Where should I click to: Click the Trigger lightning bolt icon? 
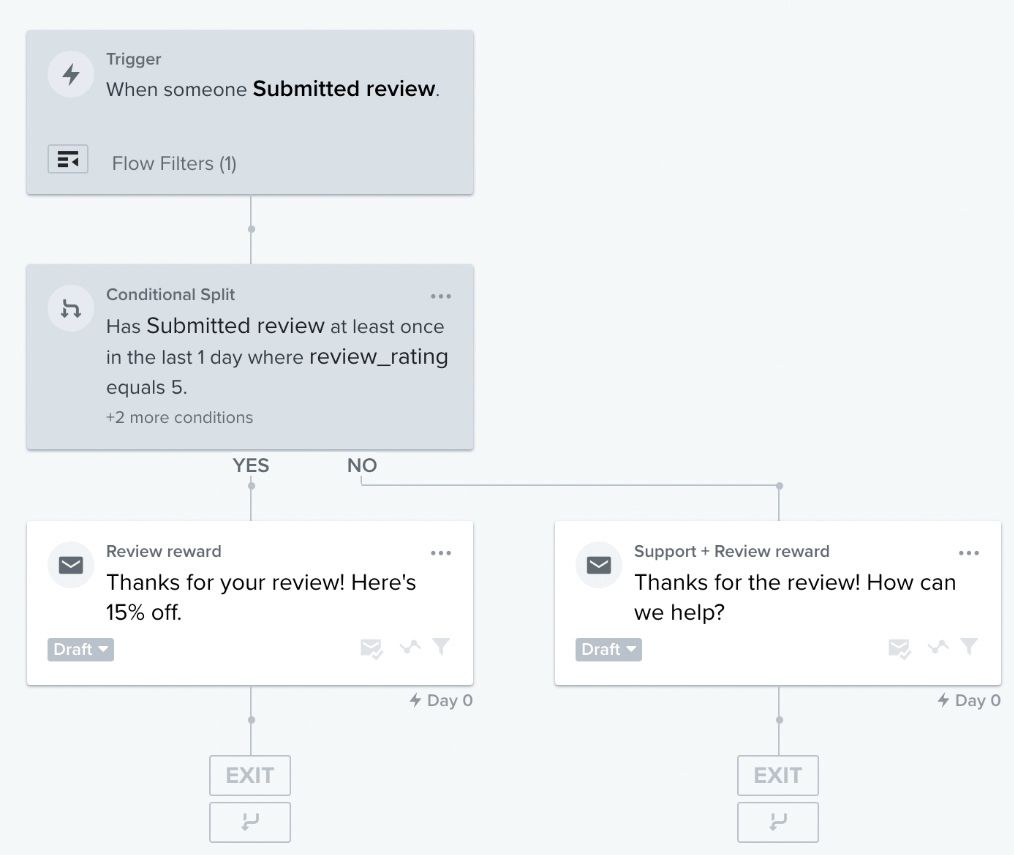click(70, 73)
